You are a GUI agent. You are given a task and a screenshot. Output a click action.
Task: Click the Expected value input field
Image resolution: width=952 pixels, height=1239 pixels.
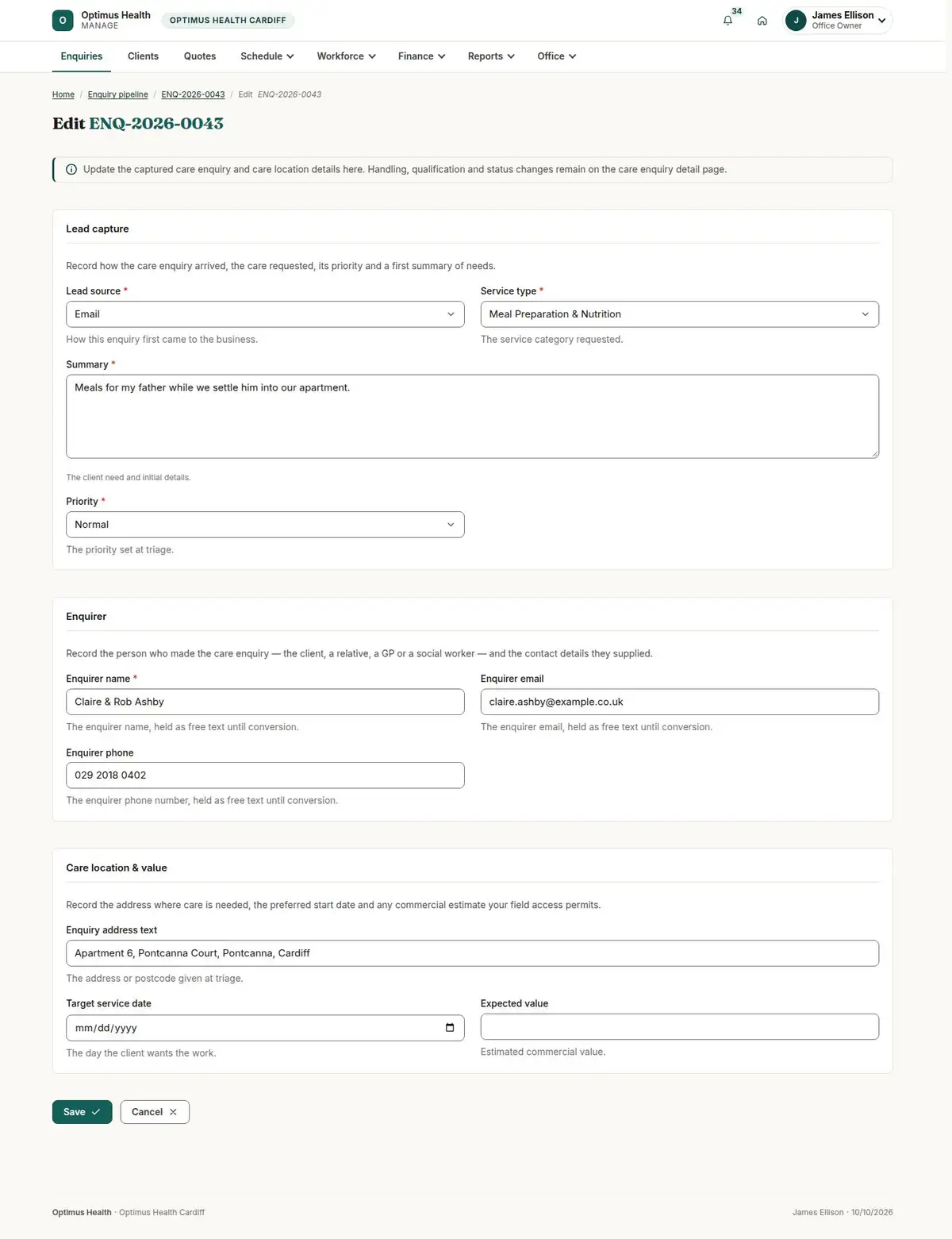coord(680,1026)
